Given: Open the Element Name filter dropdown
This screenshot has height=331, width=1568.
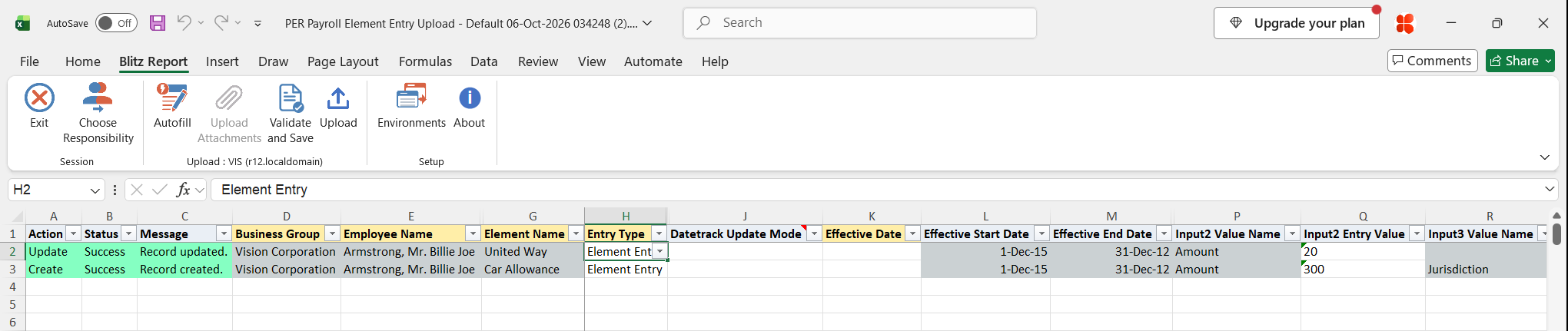Looking at the screenshot, I should (x=576, y=233).
